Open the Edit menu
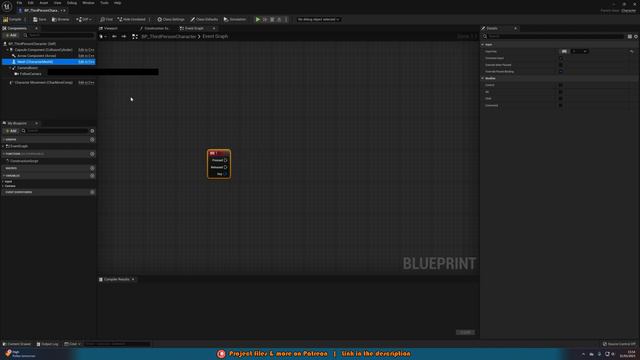The height and width of the screenshot is (360, 640). tap(31, 3)
